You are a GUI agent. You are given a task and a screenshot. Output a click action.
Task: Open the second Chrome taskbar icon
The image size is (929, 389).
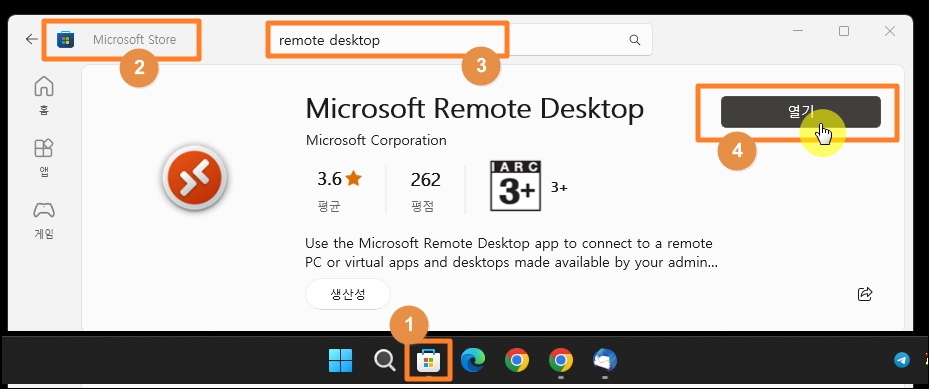click(x=560, y=360)
